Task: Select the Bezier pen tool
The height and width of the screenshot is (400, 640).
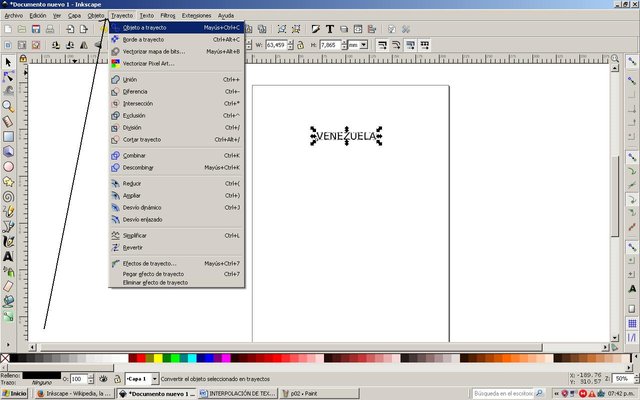Action: coord(8,227)
